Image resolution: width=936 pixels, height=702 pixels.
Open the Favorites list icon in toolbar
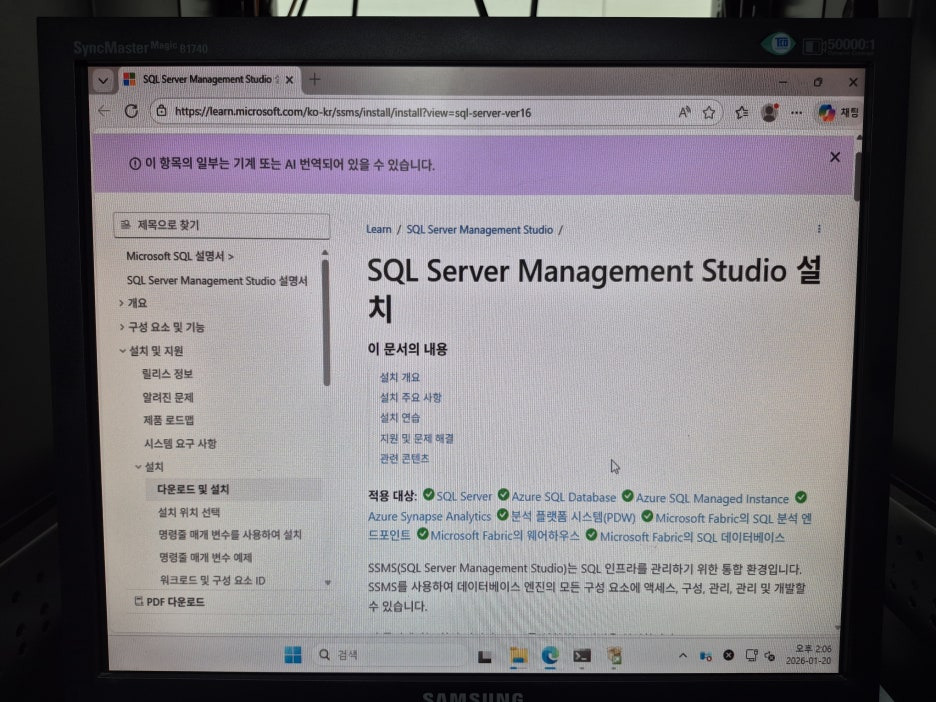pyautogui.click(x=741, y=112)
